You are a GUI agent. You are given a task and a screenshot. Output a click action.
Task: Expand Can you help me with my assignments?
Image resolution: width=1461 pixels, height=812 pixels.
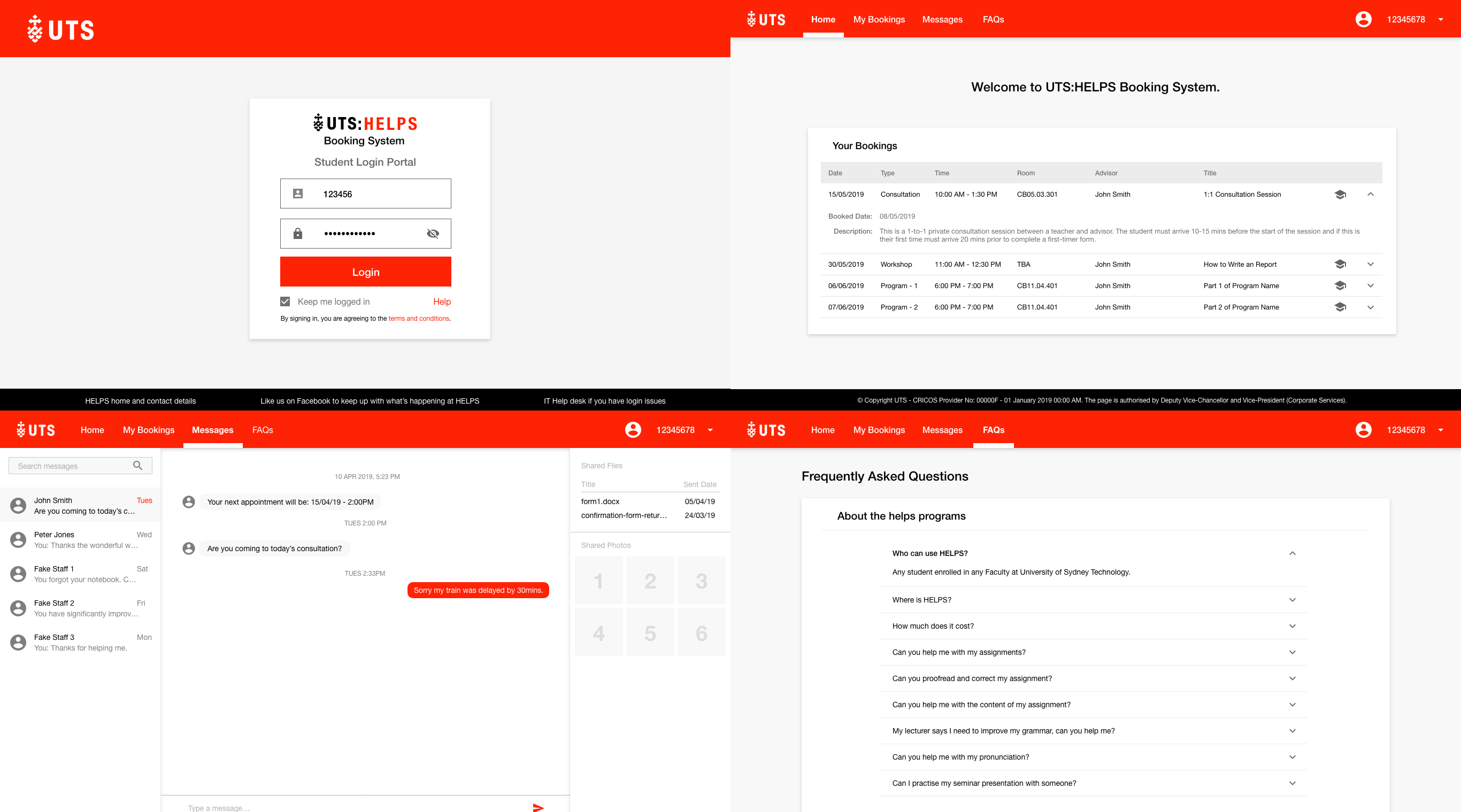coord(1293,652)
